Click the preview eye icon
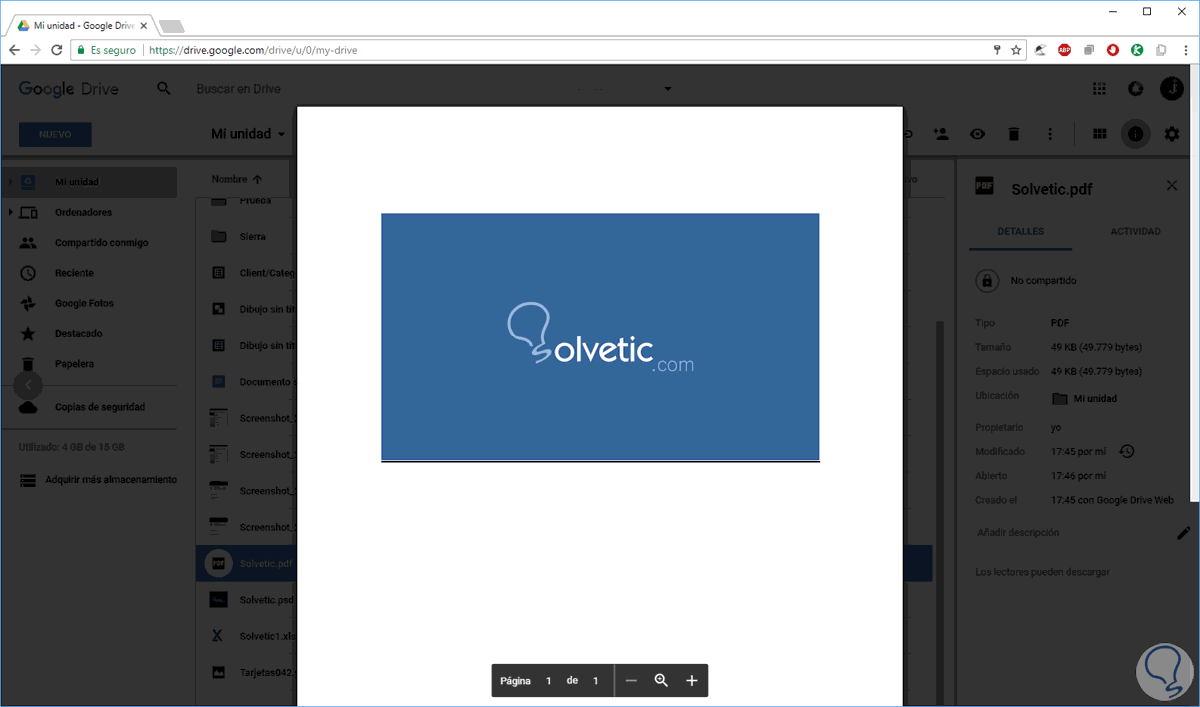1200x707 pixels. 977,134
